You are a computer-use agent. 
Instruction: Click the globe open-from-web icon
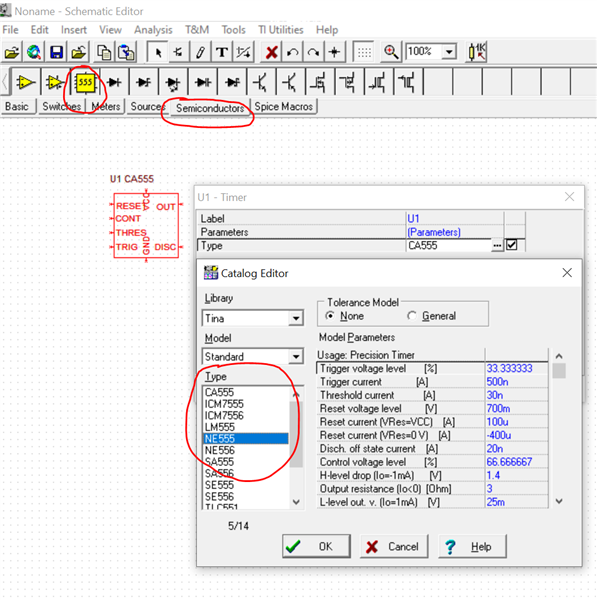point(34,52)
